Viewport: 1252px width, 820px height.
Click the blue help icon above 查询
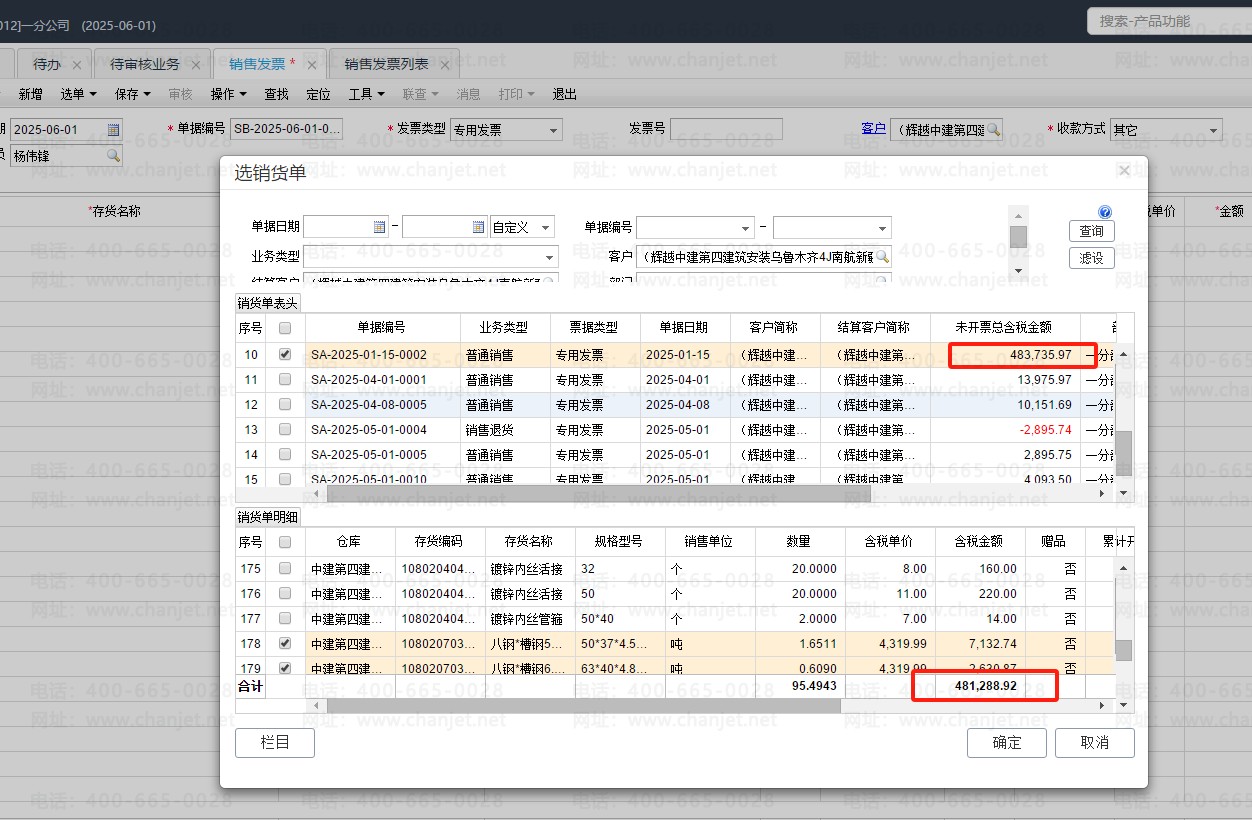point(1105,212)
